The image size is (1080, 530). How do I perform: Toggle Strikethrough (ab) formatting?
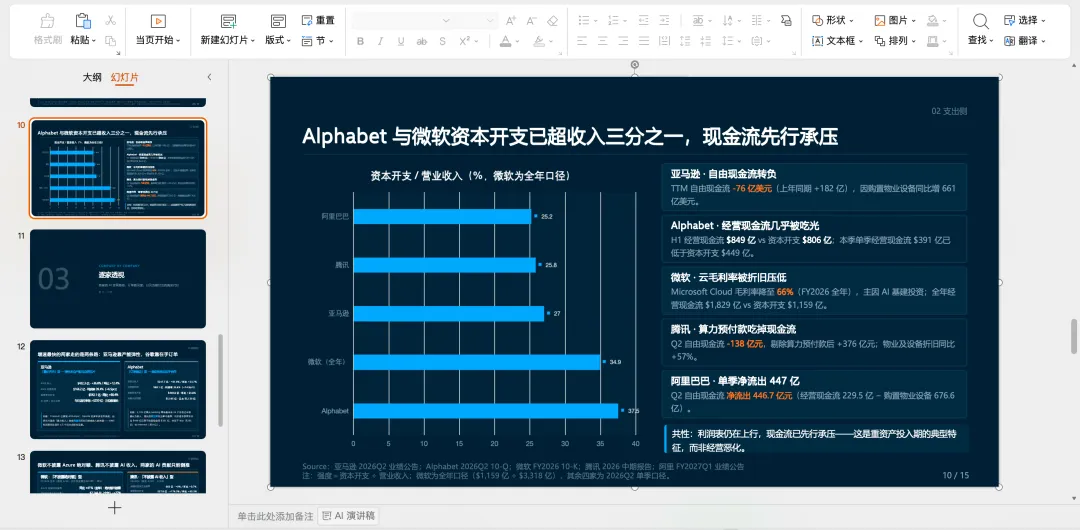[422, 41]
